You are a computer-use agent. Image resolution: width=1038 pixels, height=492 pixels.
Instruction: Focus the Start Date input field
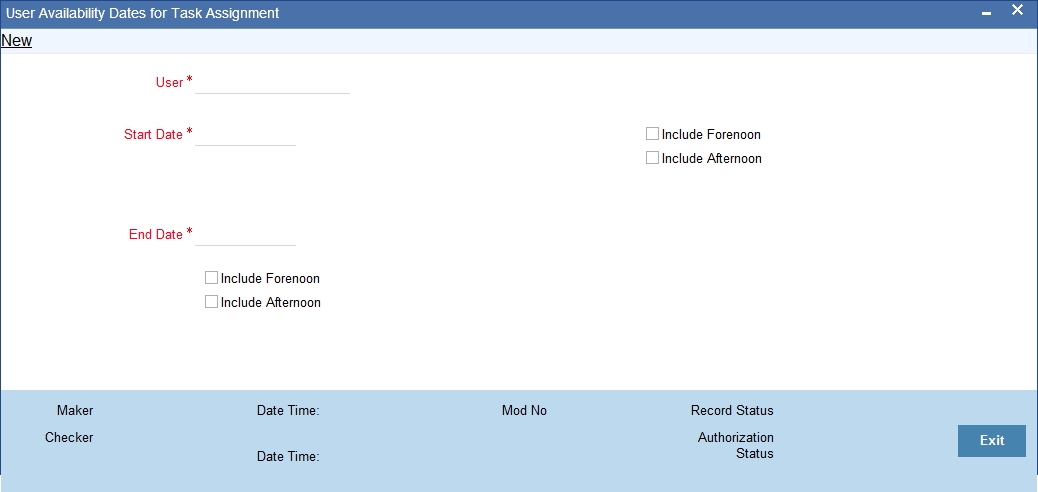pyautogui.click(x=246, y=134)
